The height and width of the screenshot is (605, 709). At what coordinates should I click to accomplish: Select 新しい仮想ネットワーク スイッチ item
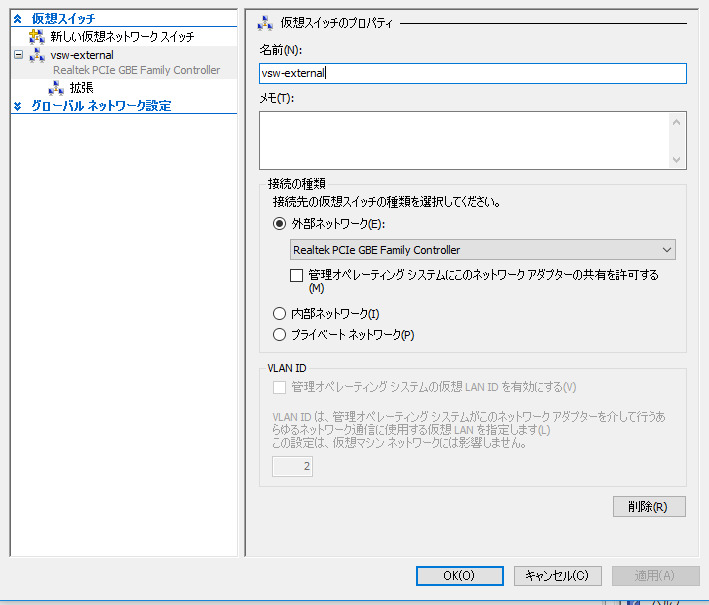(122, 37)
